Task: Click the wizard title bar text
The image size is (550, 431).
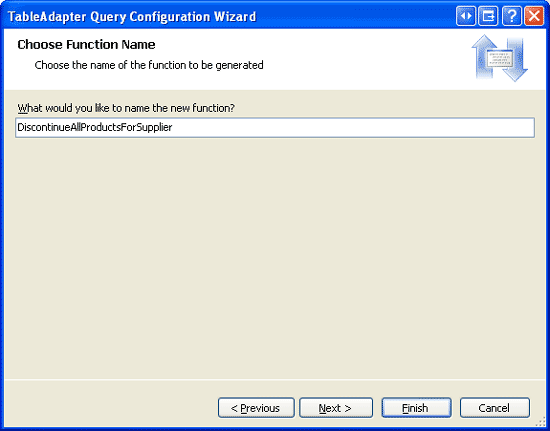Action: 132,16
